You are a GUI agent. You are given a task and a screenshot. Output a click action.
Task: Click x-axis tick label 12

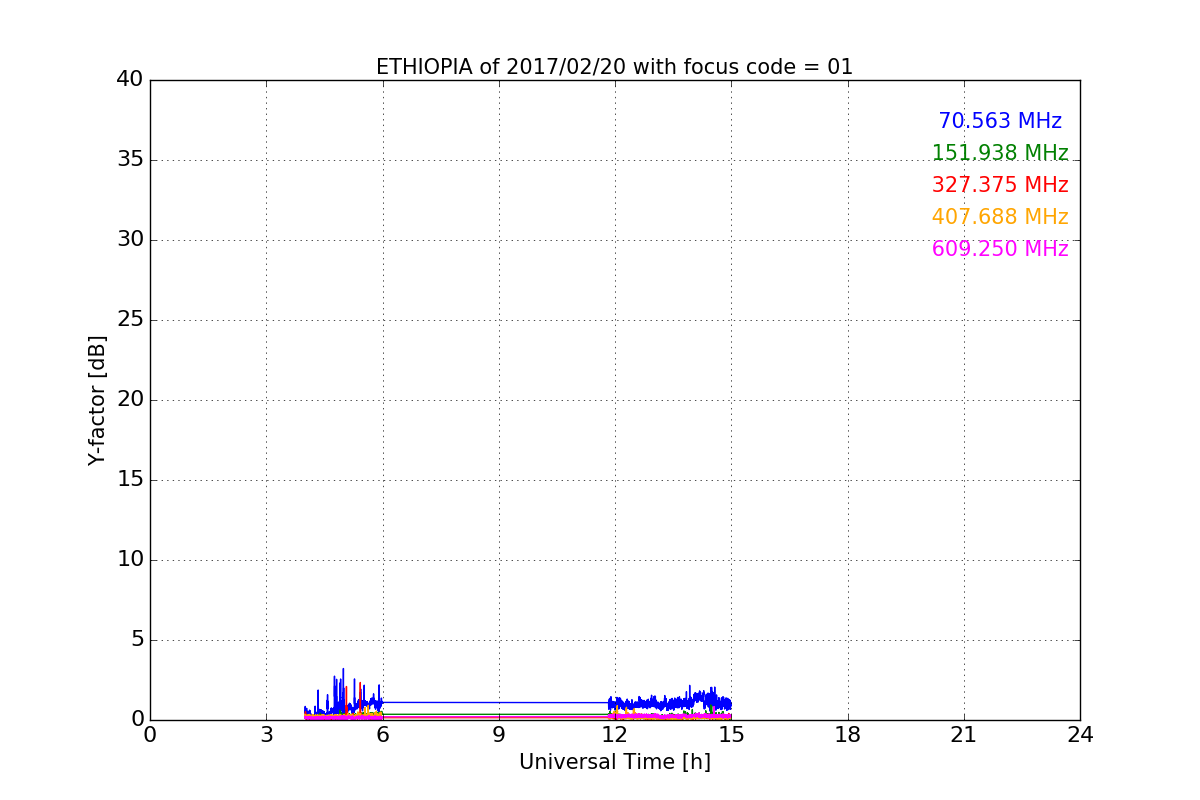click(x=615, y=735)
